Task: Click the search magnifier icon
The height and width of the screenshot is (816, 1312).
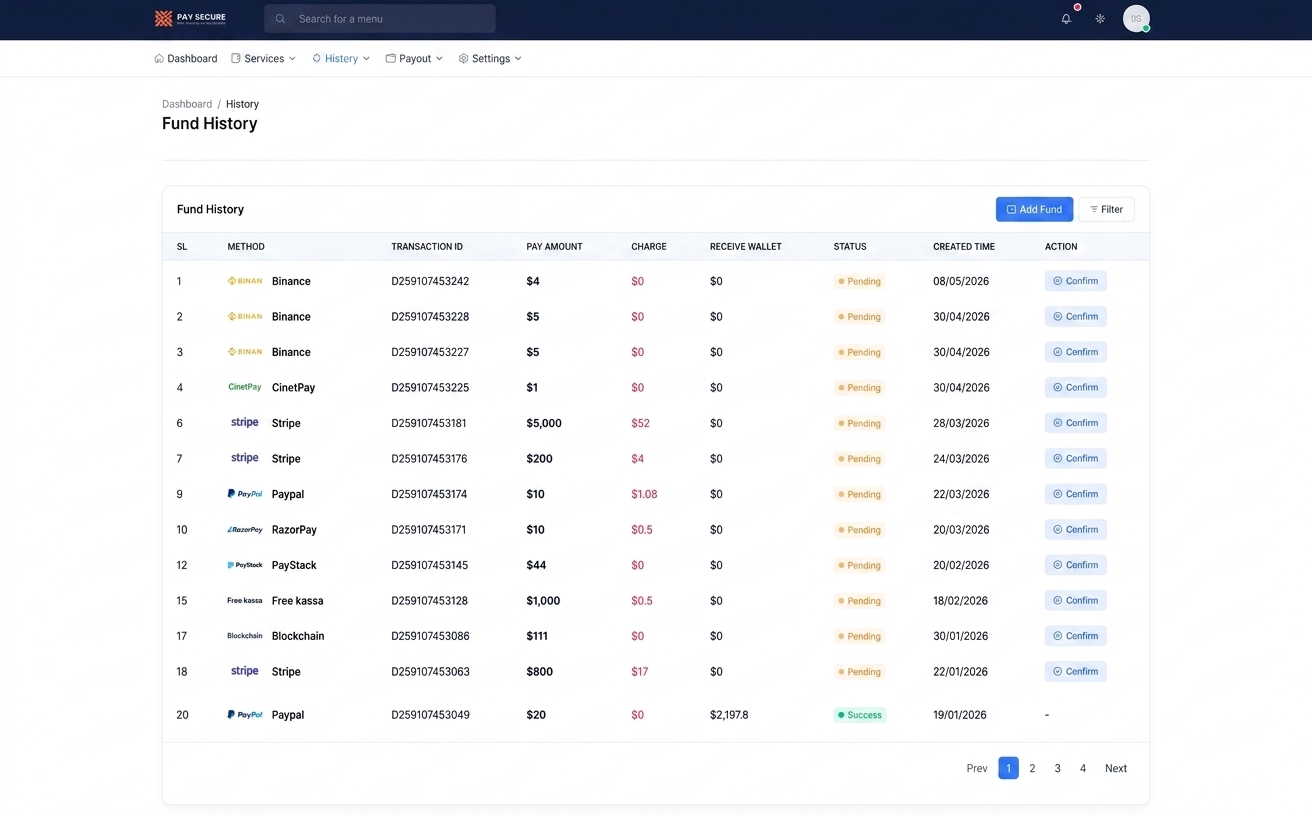Action: pyautogui.click(x=280, y=19)
